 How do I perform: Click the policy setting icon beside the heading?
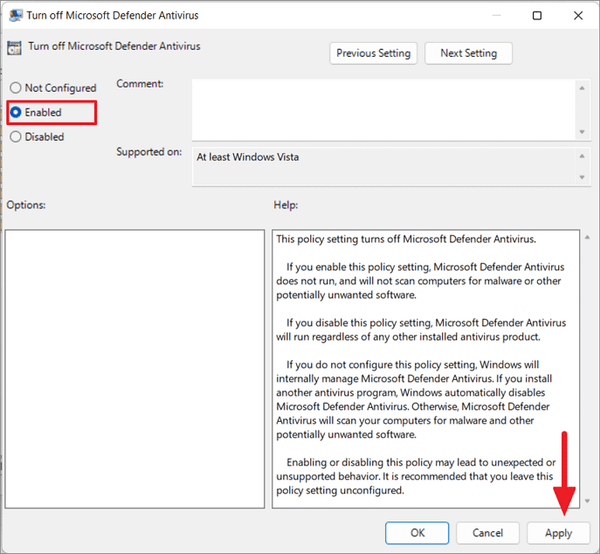(x=15, y=48)
